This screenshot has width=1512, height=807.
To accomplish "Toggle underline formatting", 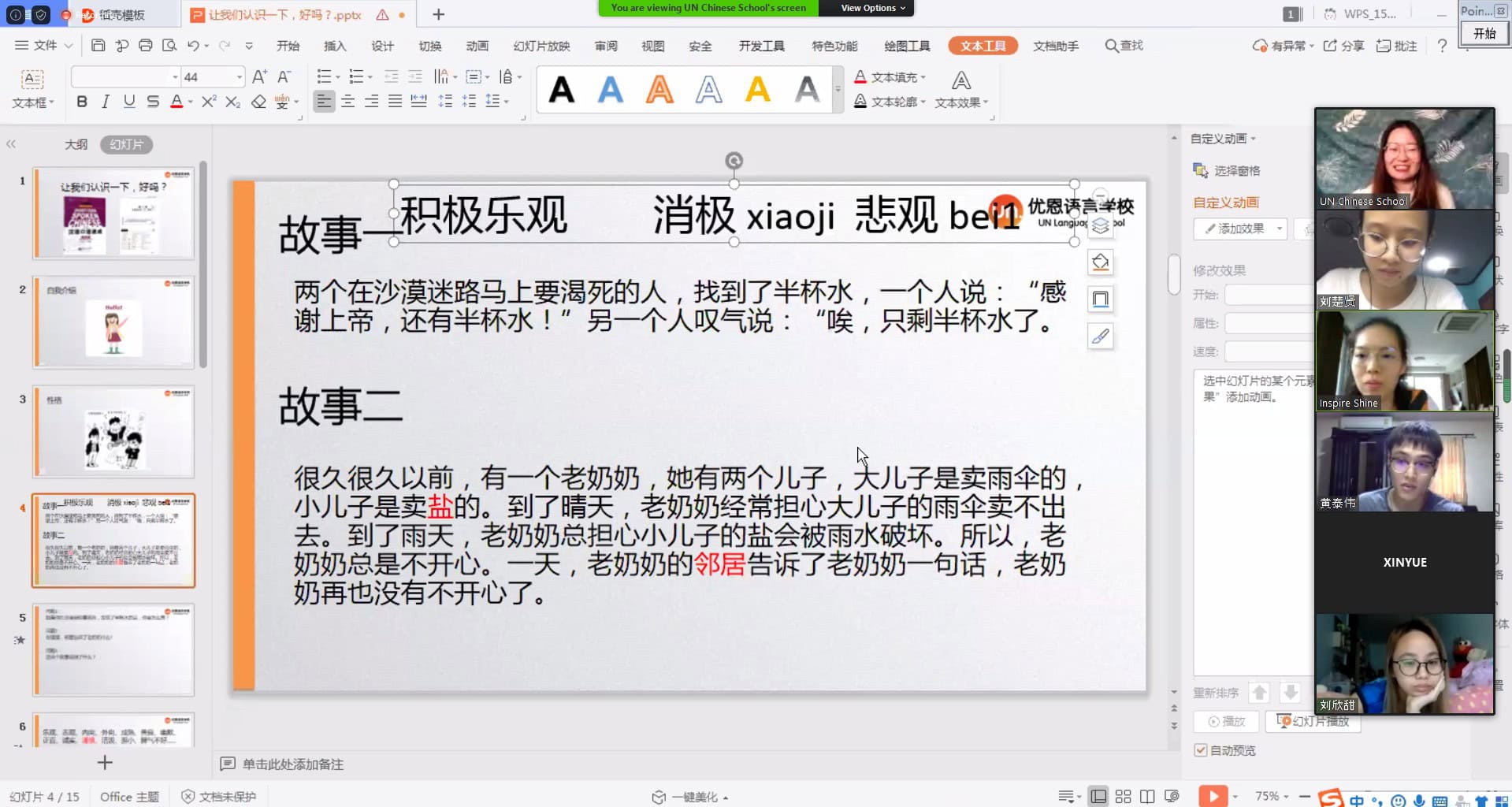I will coord(129,102).
